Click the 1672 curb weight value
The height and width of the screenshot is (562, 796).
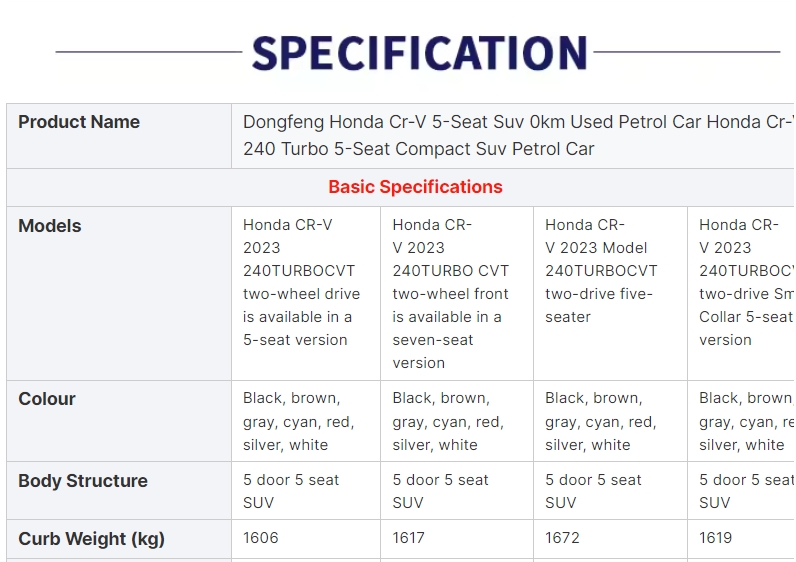[562, 538]
